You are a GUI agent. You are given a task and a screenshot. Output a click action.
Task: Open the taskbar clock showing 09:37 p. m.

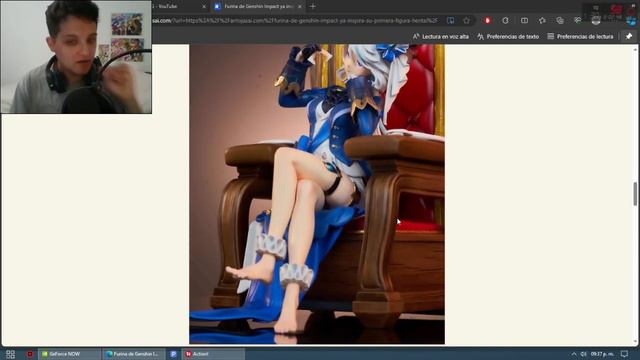(x=602, y=354)
